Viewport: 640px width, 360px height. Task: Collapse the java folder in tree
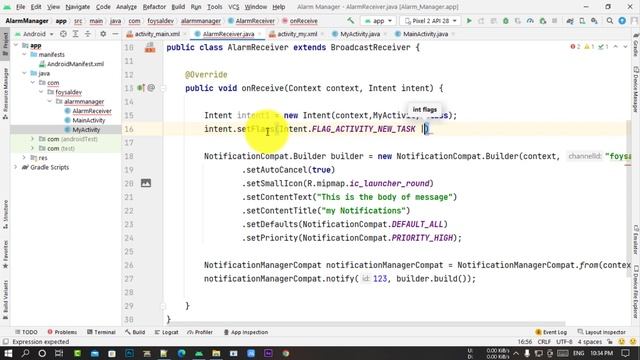(24, 73)
